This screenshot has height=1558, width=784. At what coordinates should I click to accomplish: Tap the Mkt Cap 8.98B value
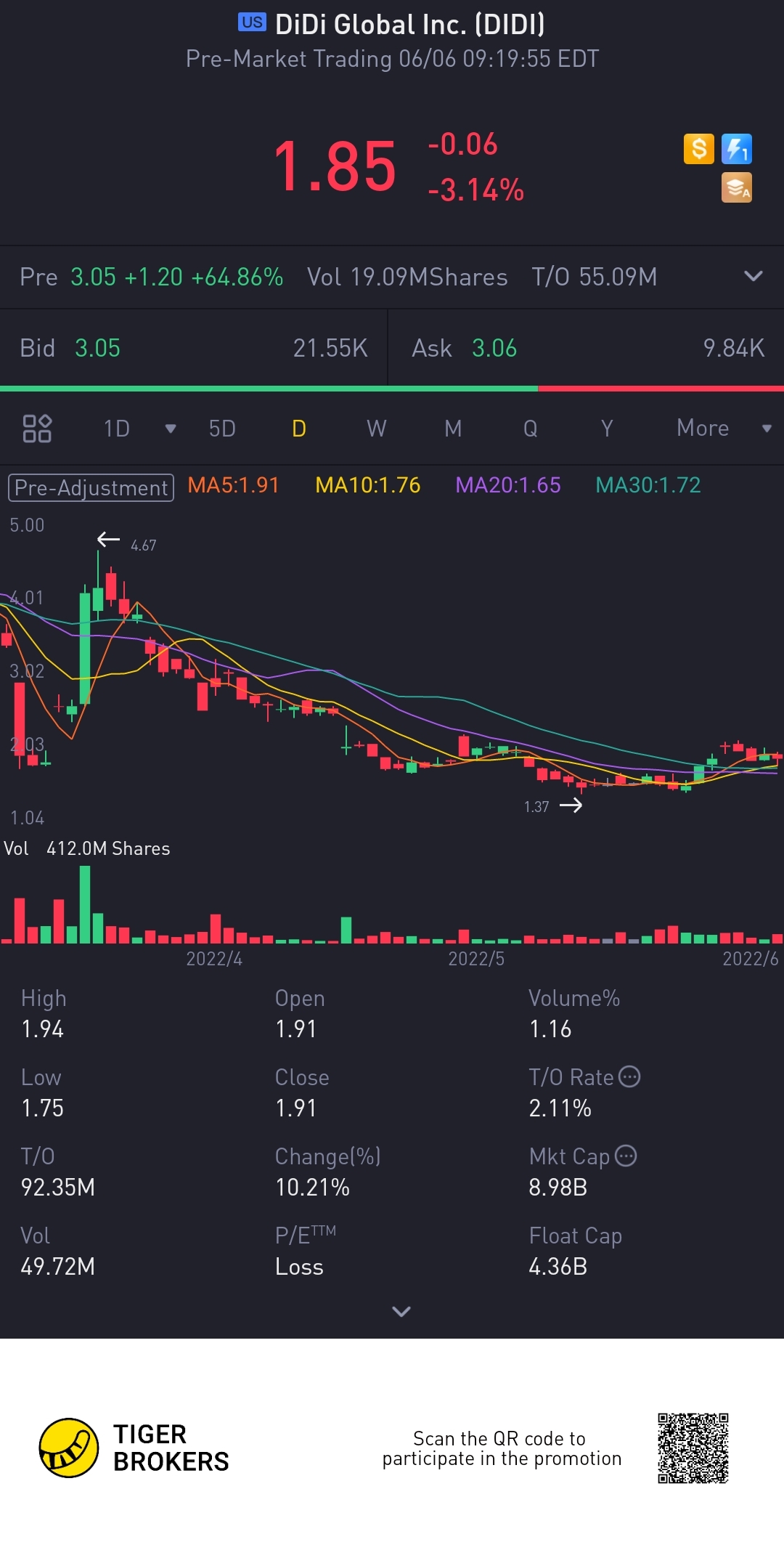[x=558, y=1188]
